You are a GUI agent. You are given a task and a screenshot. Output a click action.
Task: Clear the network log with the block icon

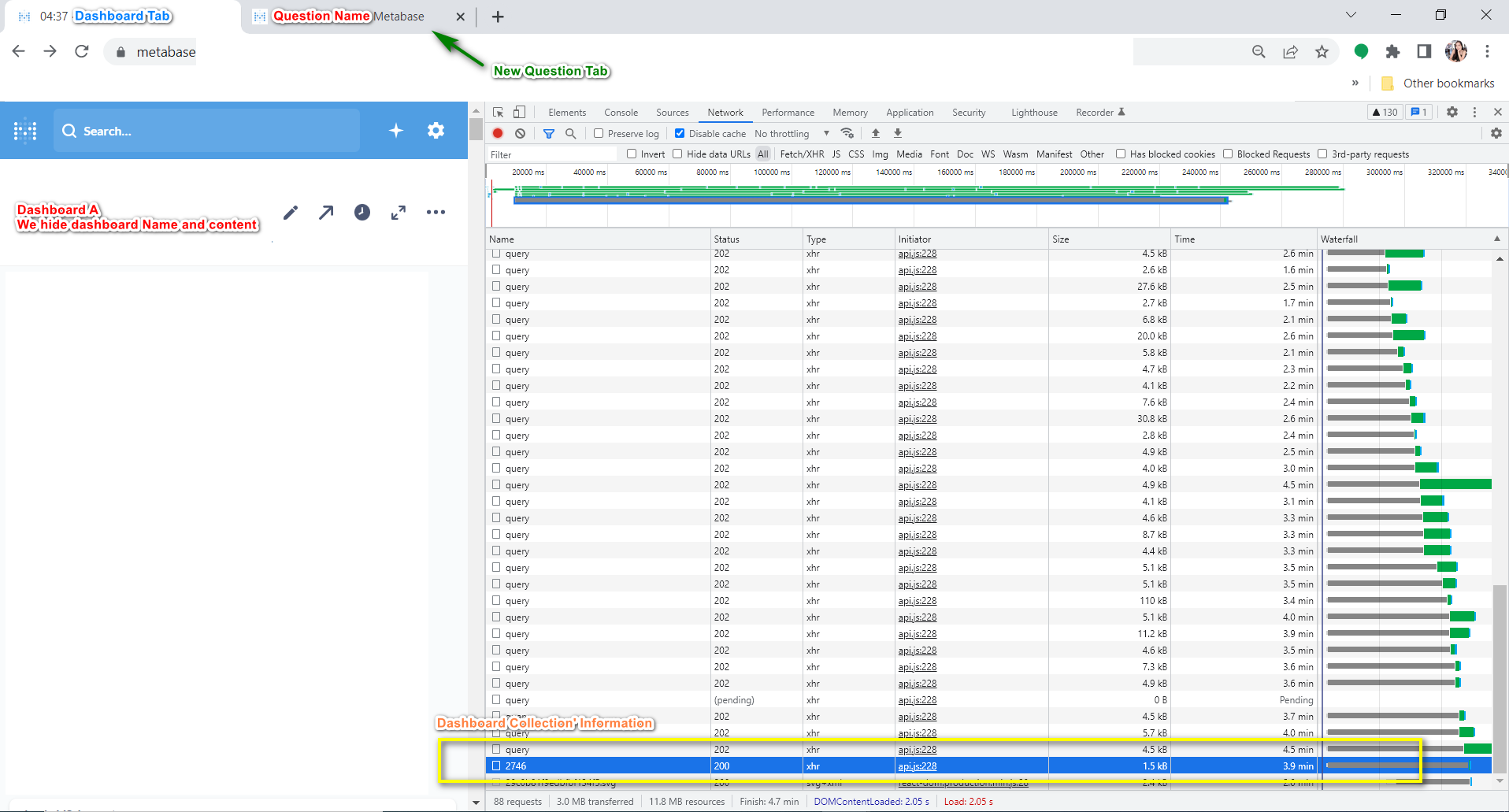tap(520, 133)
